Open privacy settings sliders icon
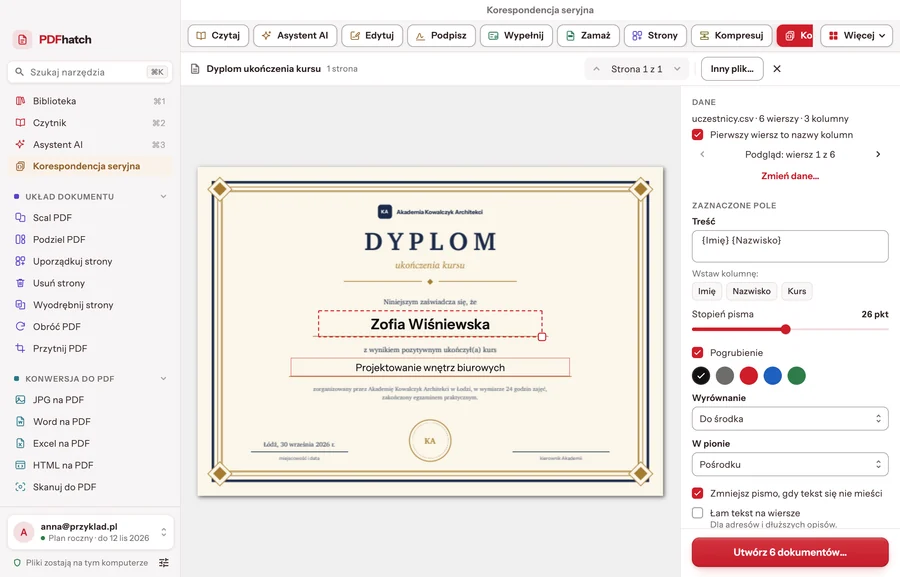 coord(164,563)
